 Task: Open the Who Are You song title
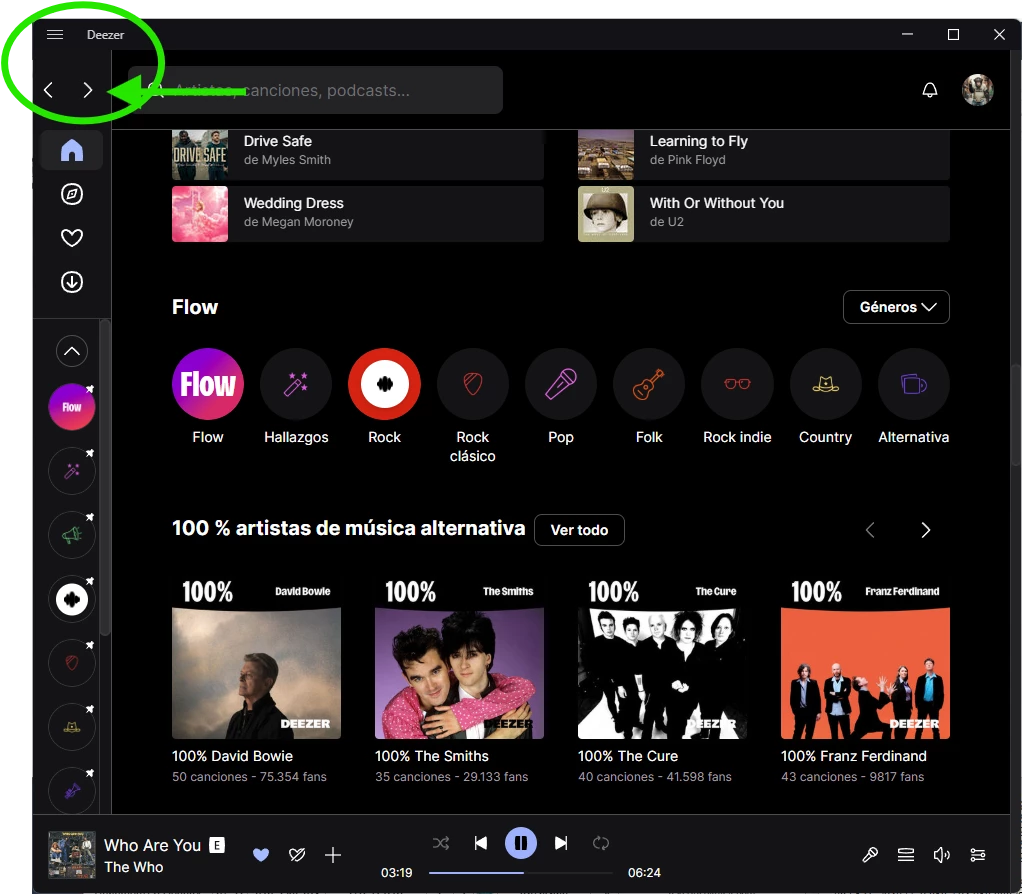(153, 845)
